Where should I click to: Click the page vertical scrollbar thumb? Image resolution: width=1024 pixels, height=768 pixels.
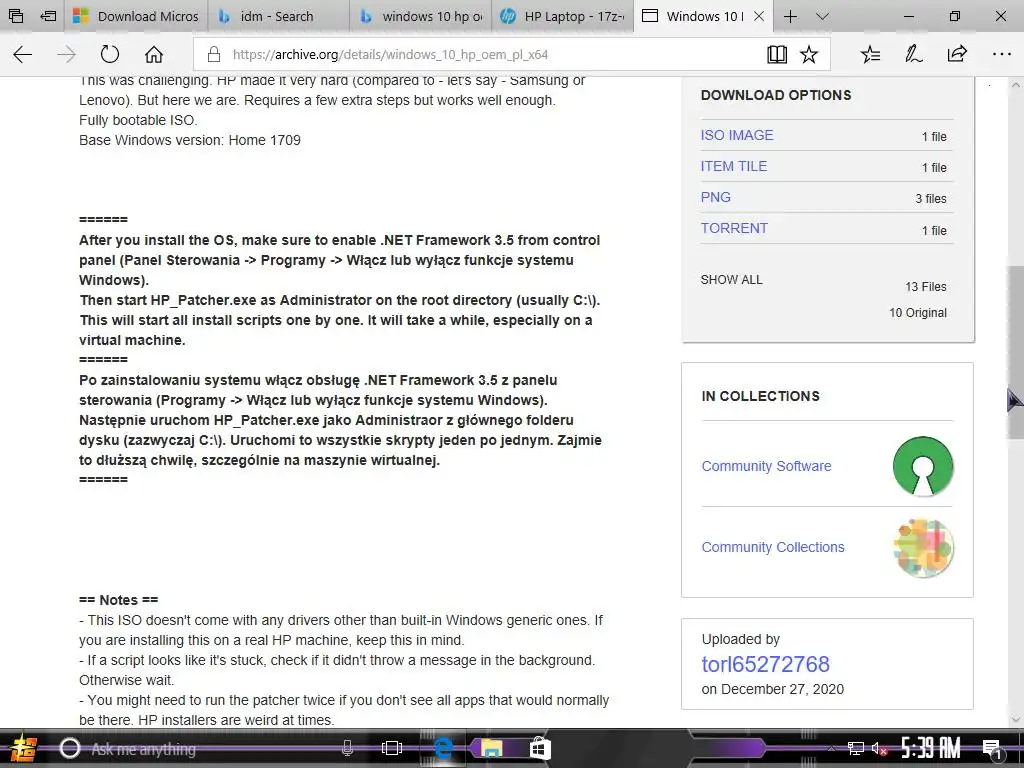1016,353
